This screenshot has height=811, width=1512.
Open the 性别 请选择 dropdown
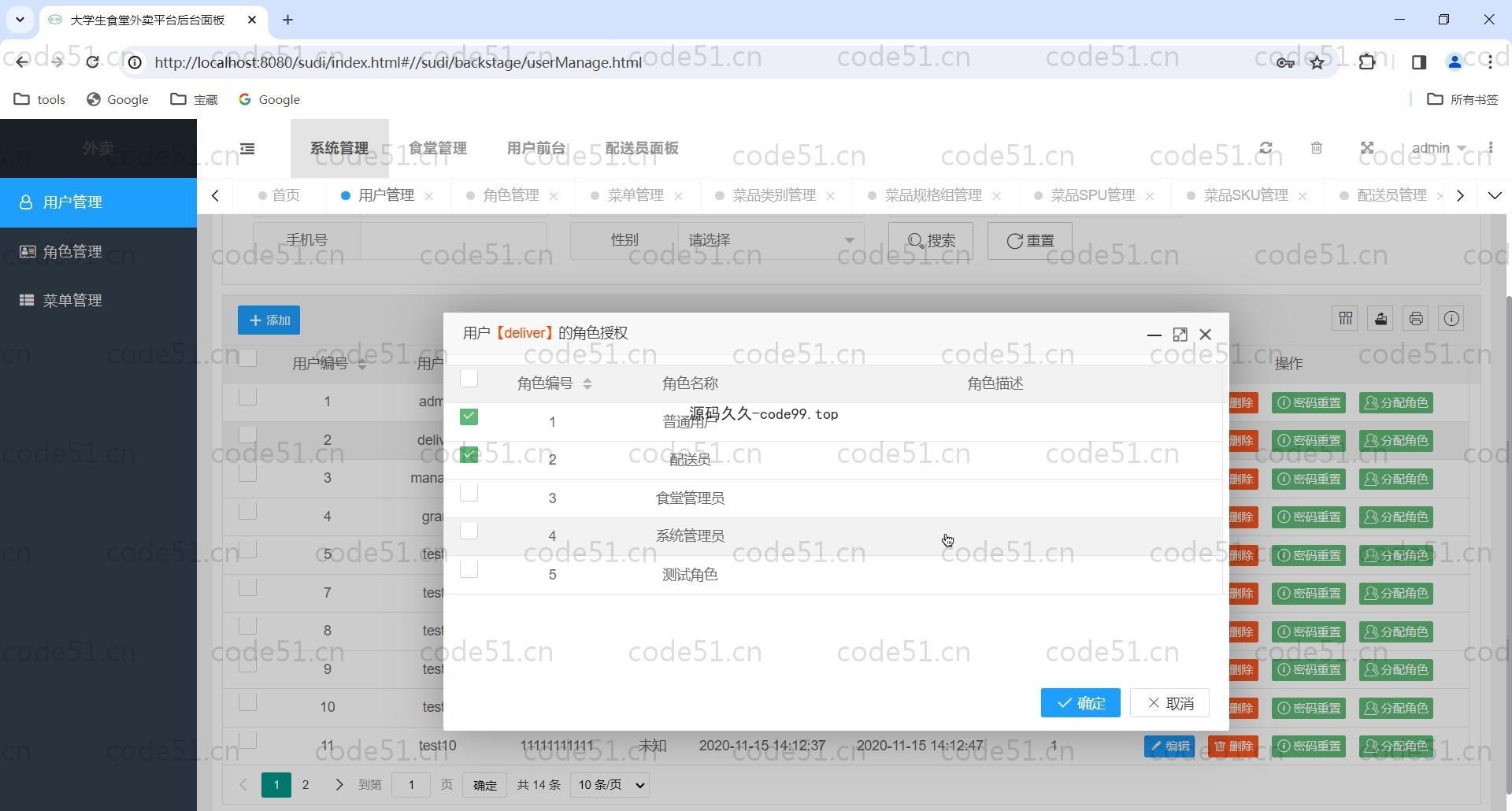coord(771,240)
